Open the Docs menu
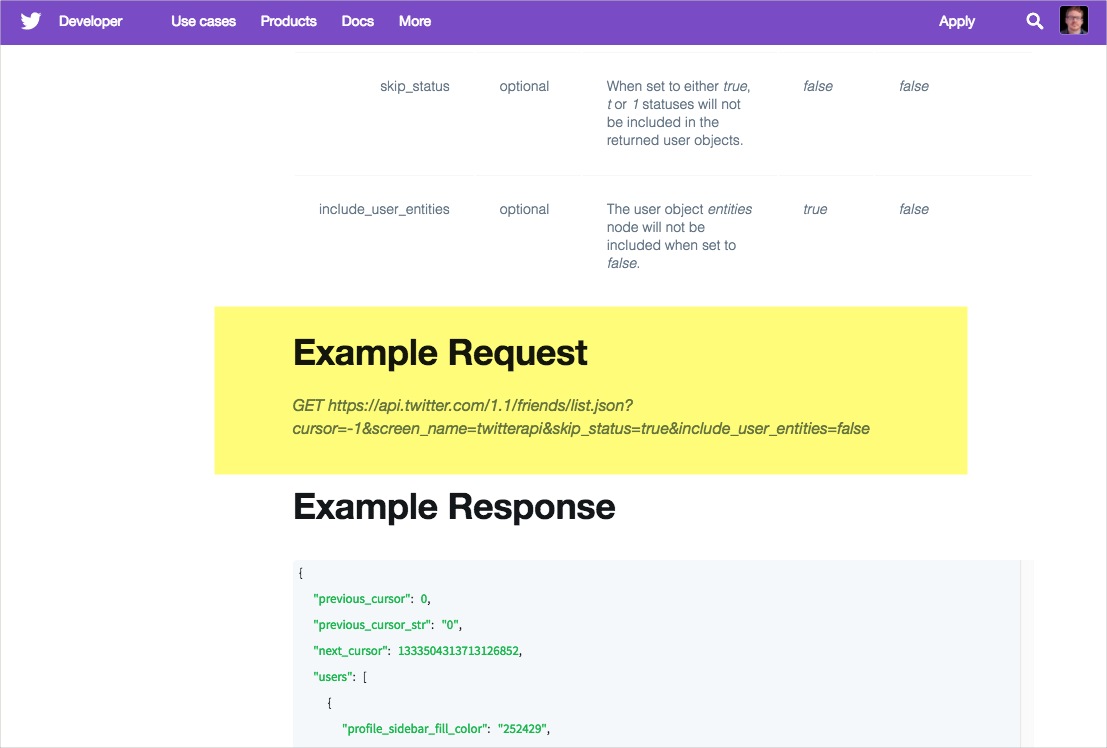The width and height of the screenshot is (1107, 748). click(x=357, y=21)
